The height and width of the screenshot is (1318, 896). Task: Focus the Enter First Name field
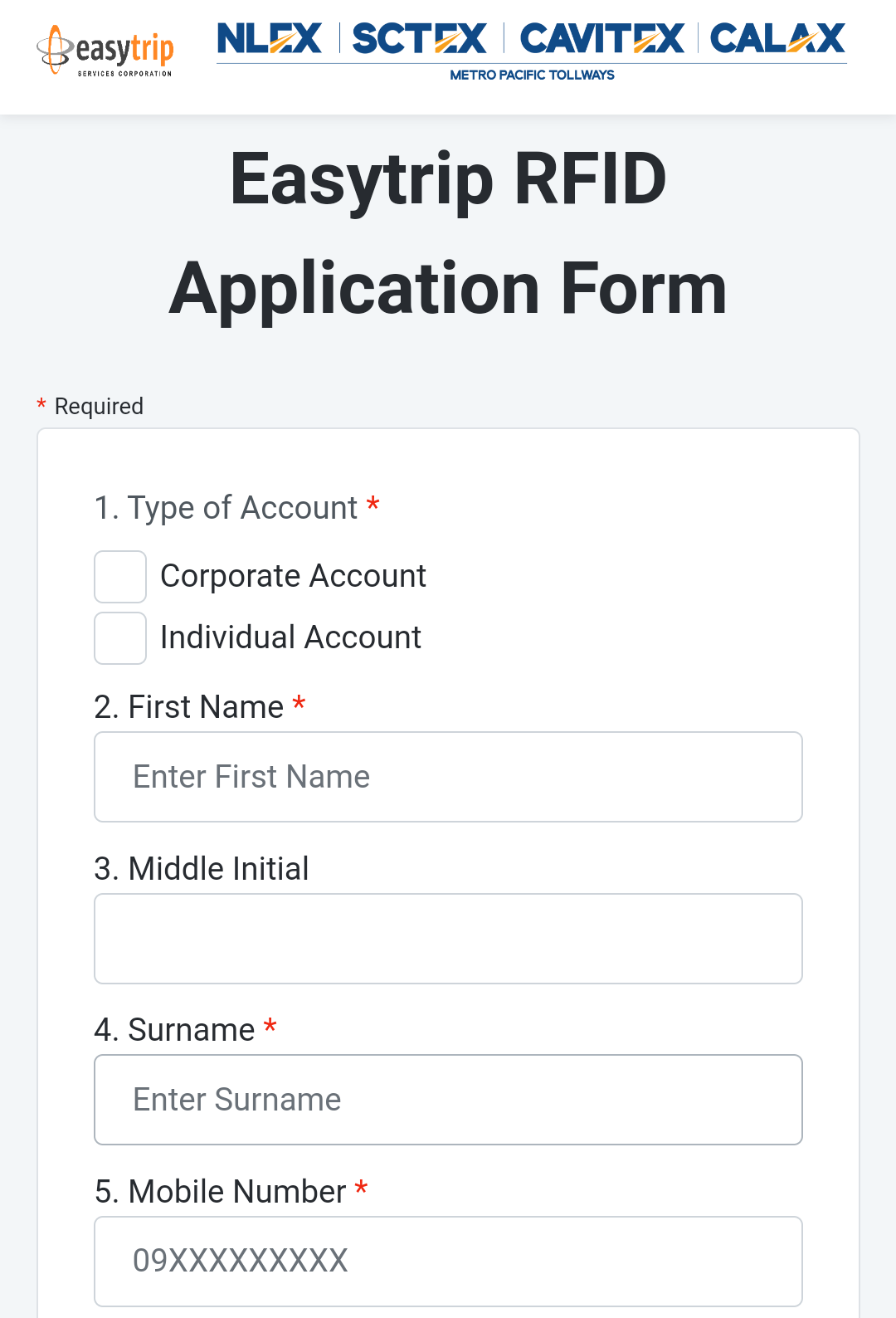click(448, 777)
